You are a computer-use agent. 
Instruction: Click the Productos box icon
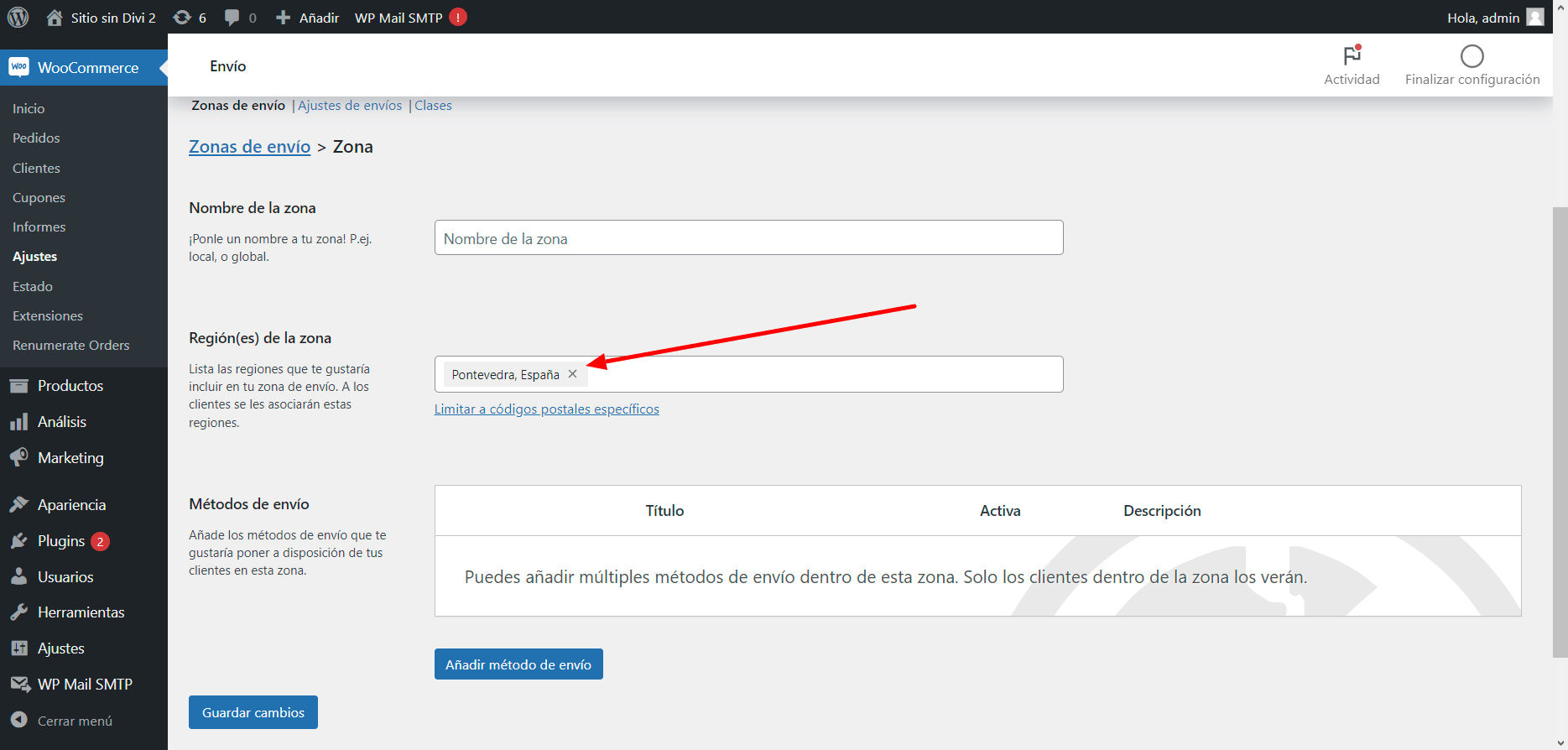coord(18,386)
